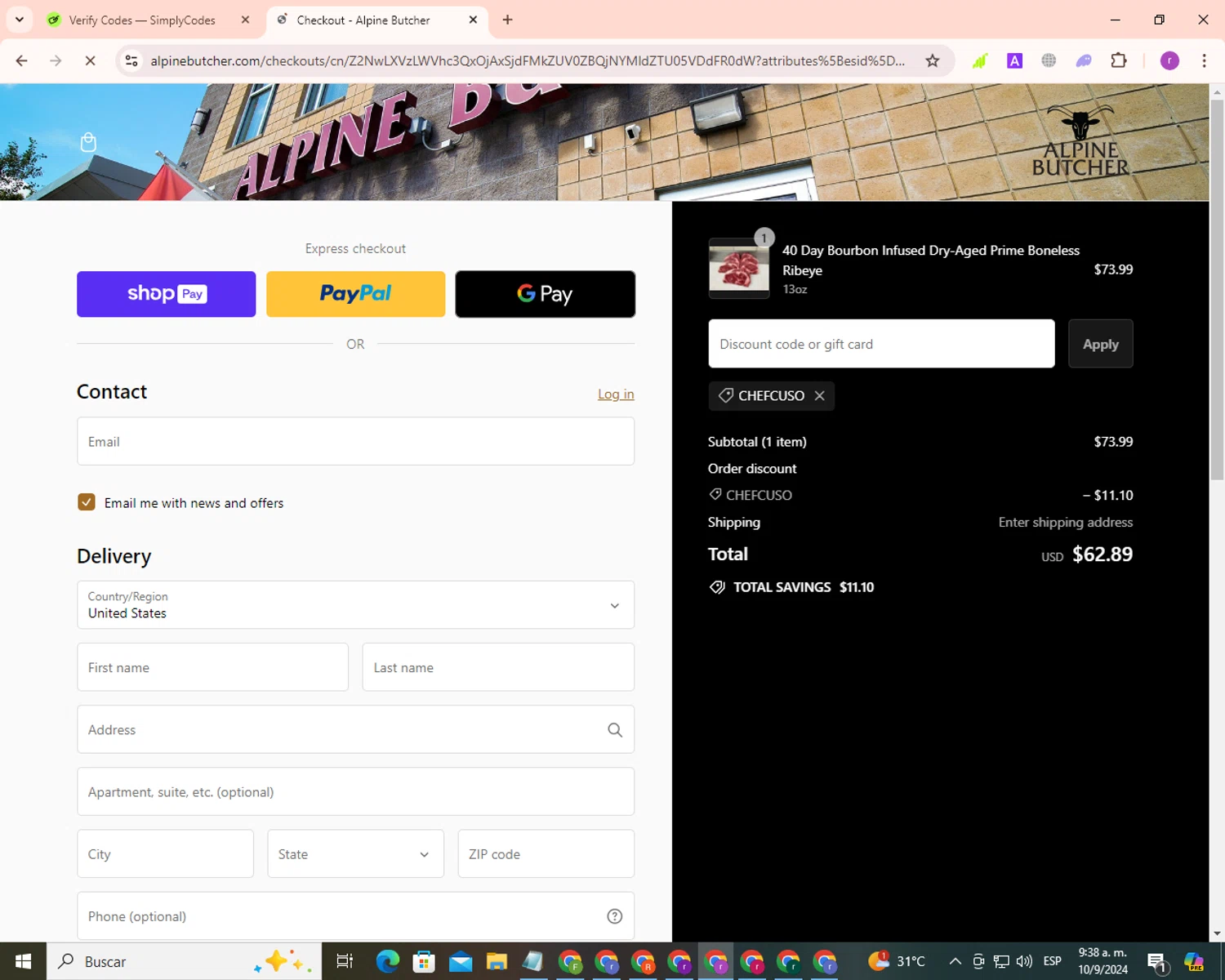Image resolution: width=1225 pixels, height=980 pixels.
Task: Open the network icon in system tray
Action: pyautogui.click(x=1001, y=961)
